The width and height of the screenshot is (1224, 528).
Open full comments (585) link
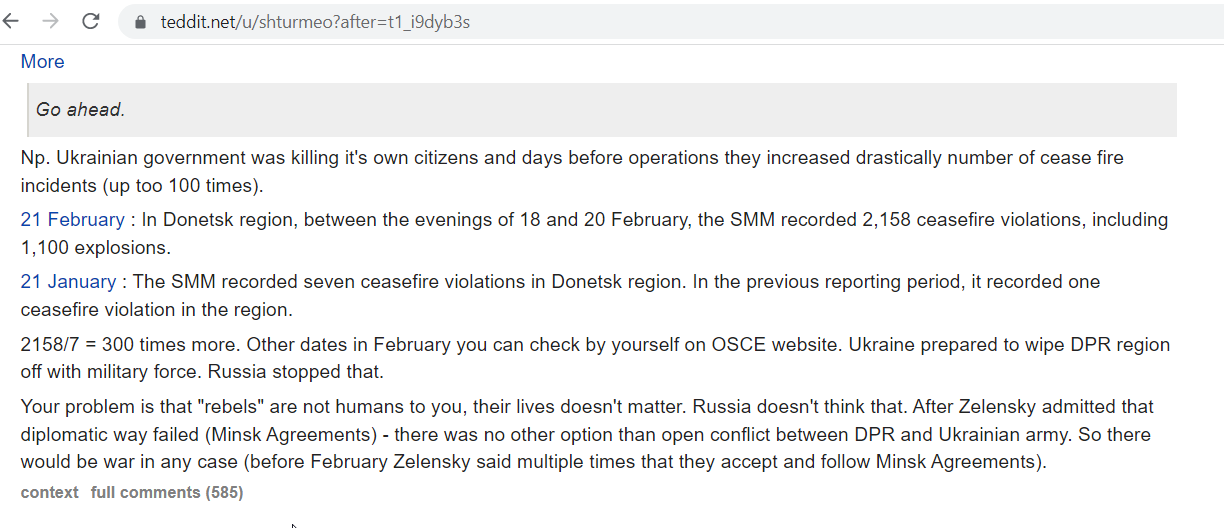tap(166, 492)
